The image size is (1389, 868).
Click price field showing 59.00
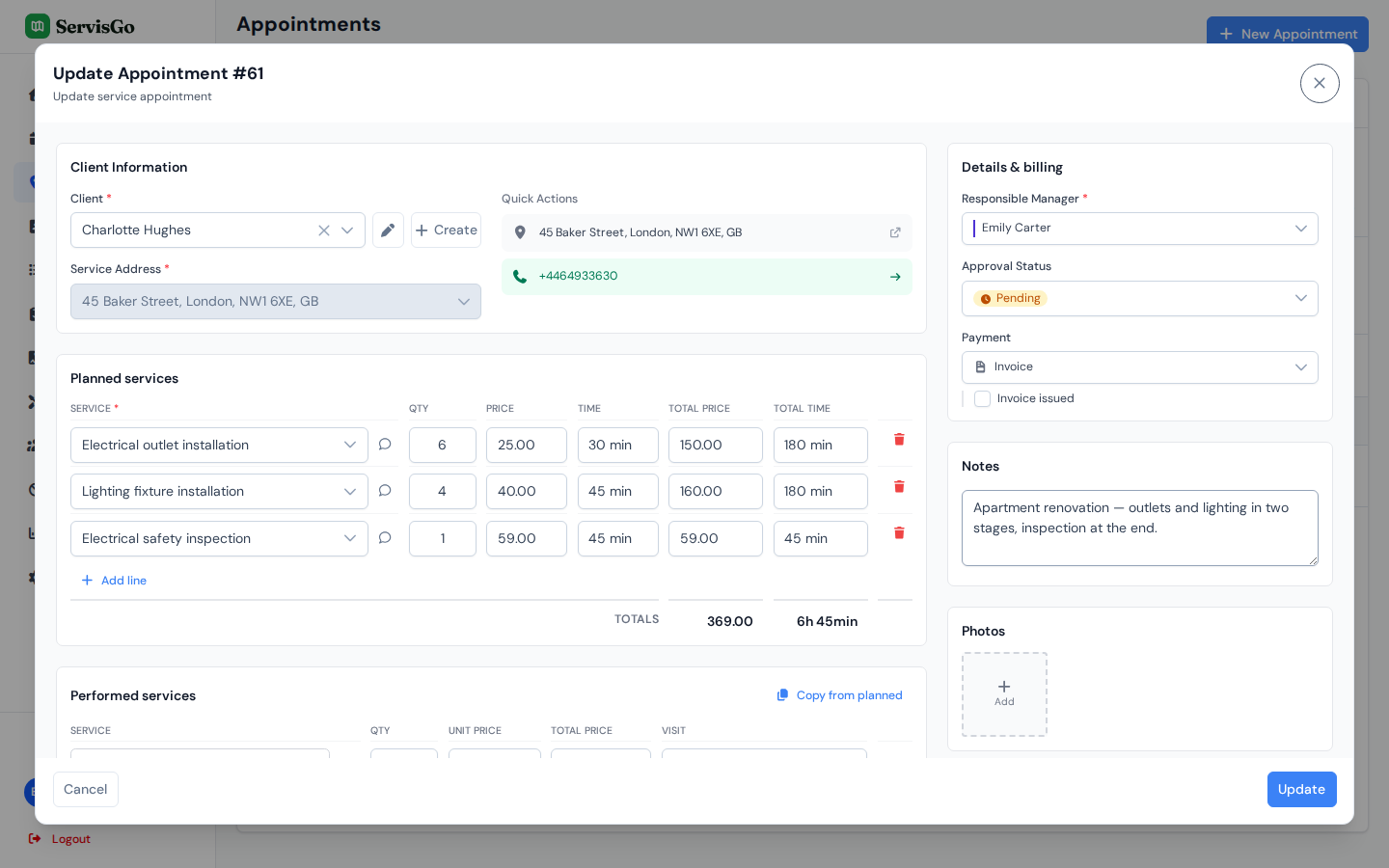point(527,539)
